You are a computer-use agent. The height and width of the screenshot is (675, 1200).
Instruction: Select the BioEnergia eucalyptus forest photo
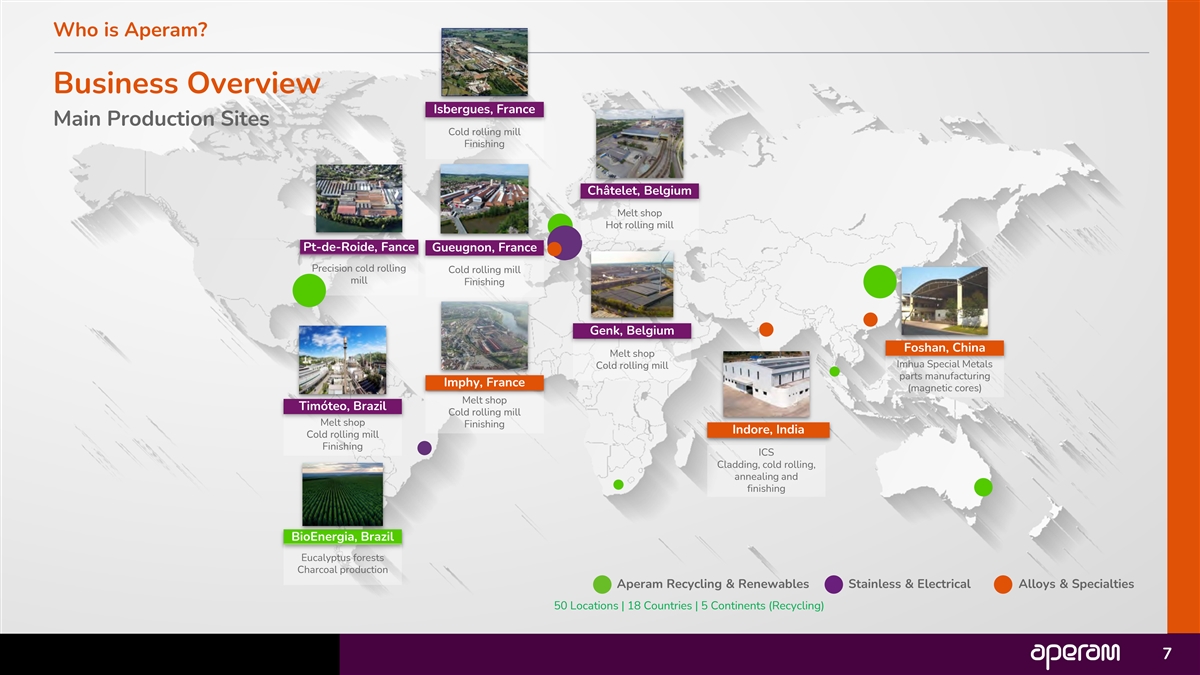(342, 494)
